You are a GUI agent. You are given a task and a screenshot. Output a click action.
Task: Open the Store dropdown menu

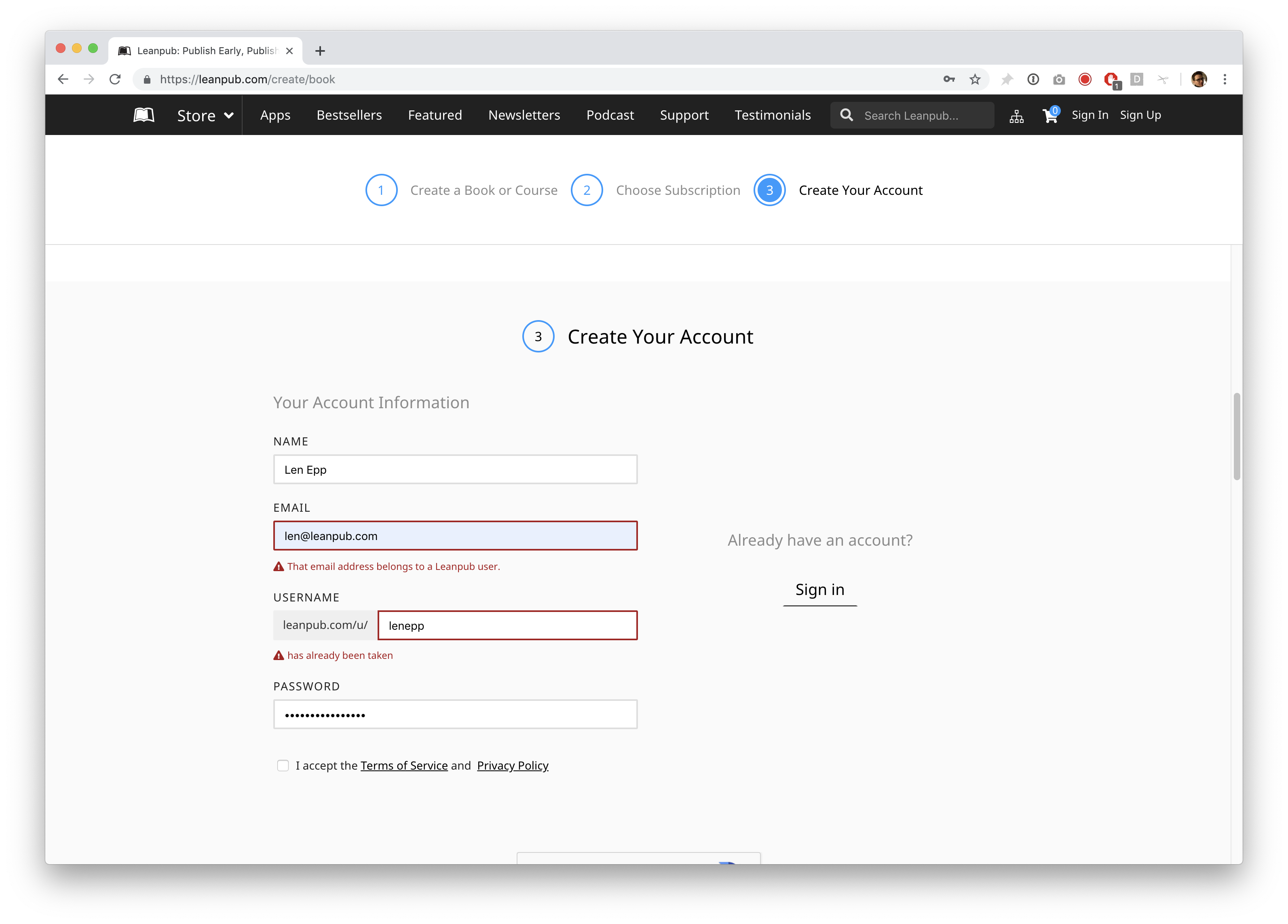[205, 115]
